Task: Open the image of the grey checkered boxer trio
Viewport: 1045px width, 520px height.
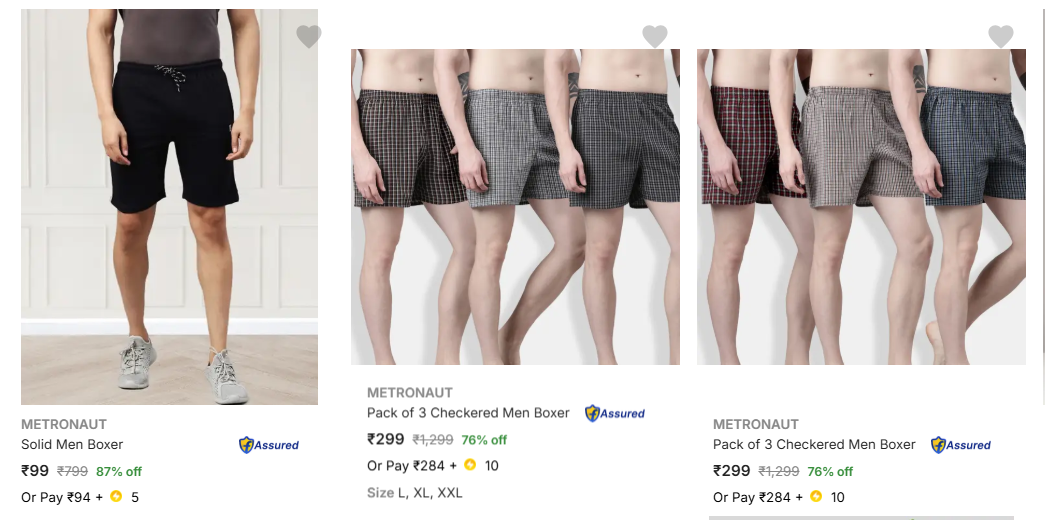Action: tap(515, 207)
